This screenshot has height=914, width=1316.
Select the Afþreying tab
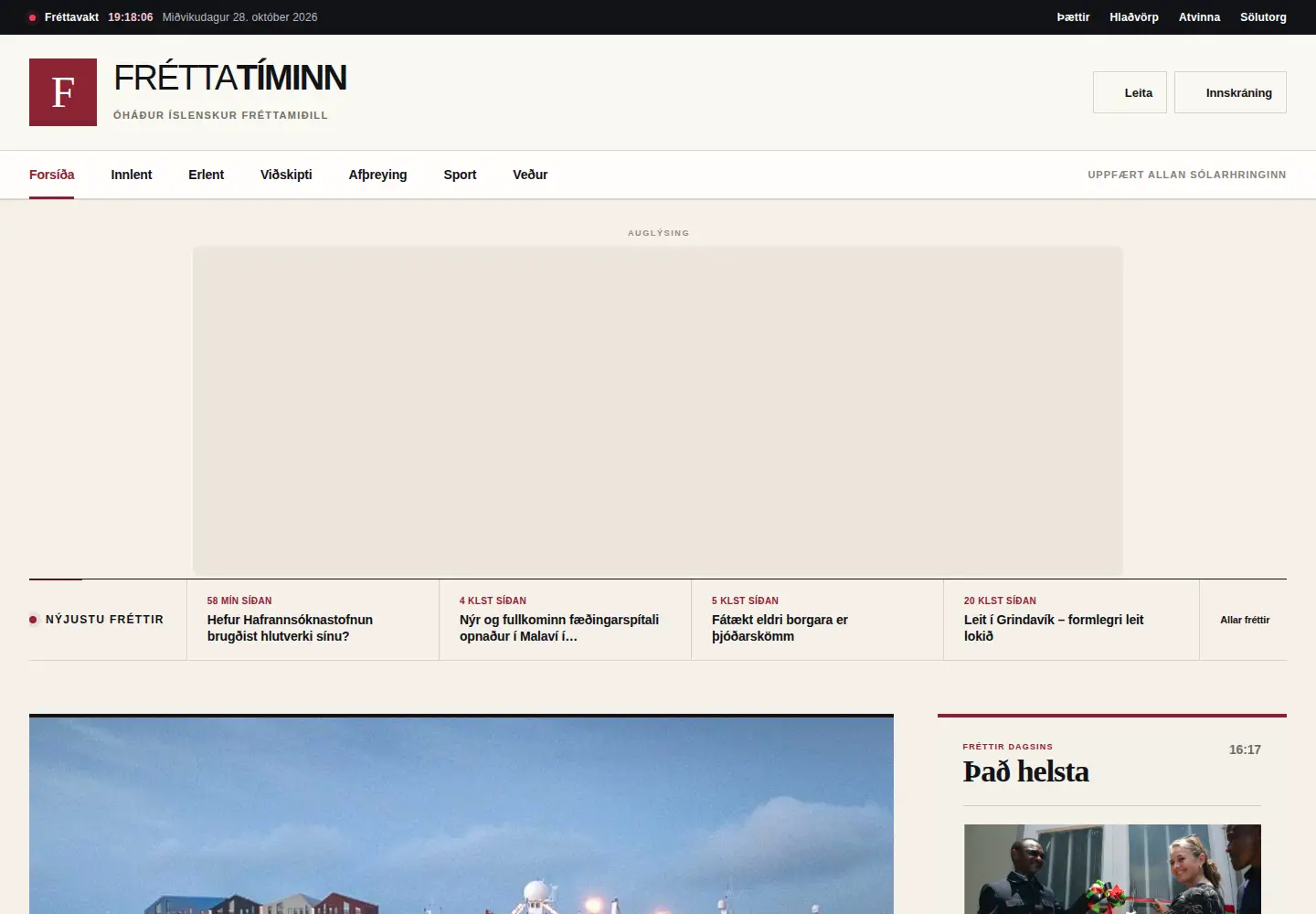click(x=377, y=175)
